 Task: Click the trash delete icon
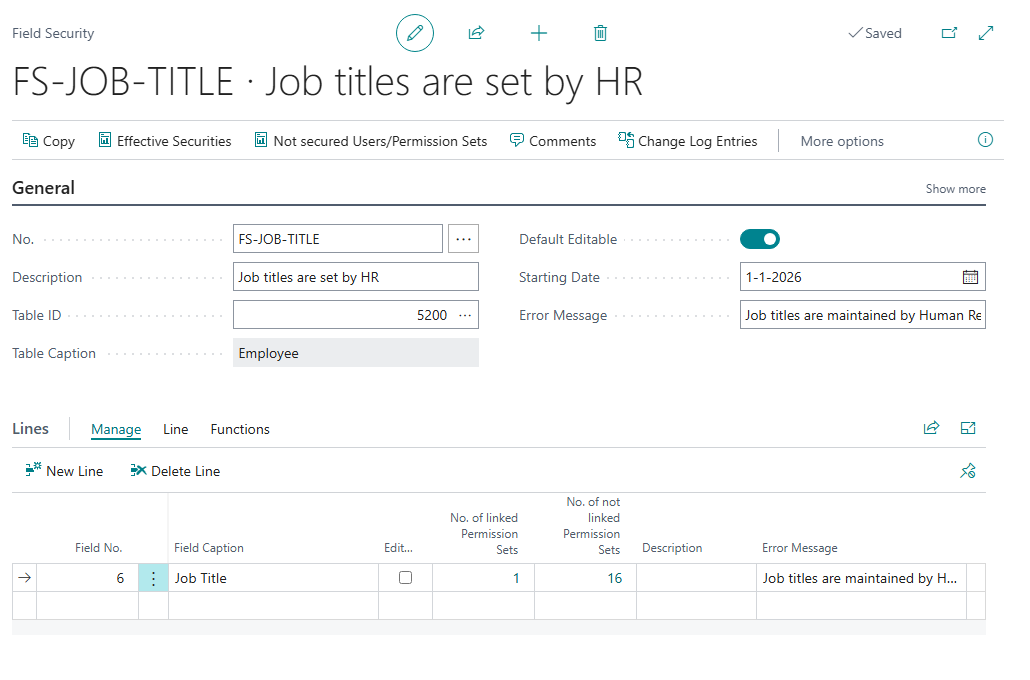coord(600,33)
